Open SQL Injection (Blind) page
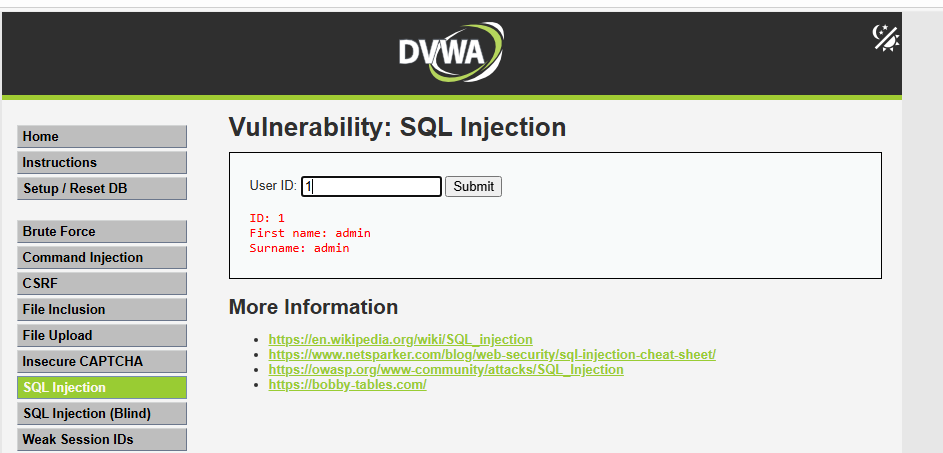The height and width of the screenshot is (453, 943). tap(102, 414)
